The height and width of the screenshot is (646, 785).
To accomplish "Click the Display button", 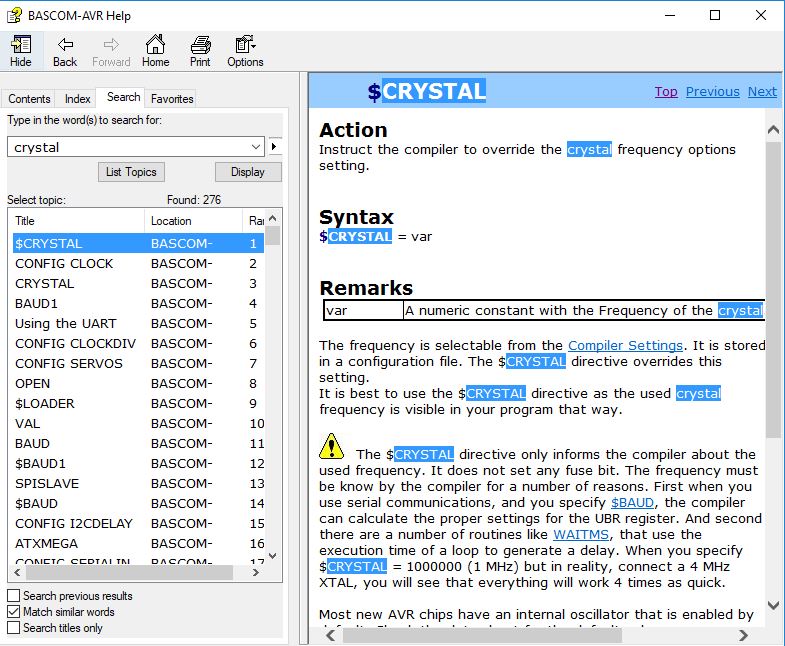I will click(248, 172).
